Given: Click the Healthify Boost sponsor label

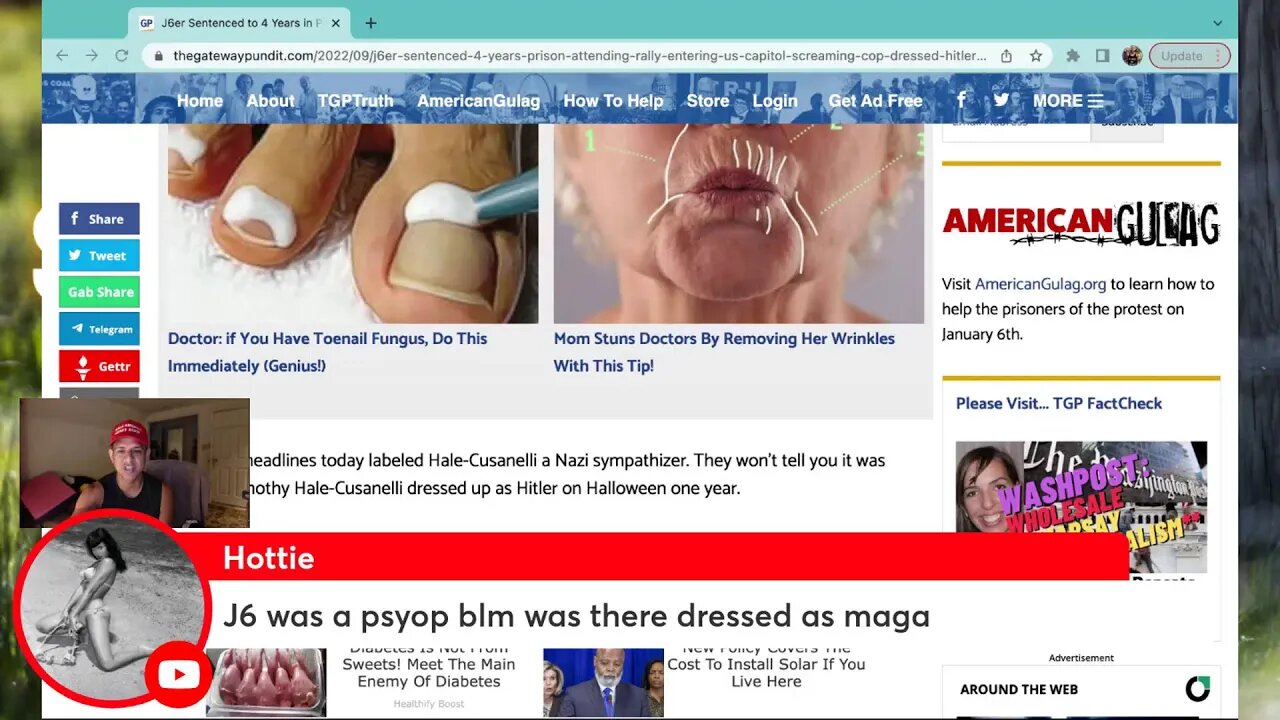Looking at the screenshot, I should pyautogui.click(x=428, y=704).
